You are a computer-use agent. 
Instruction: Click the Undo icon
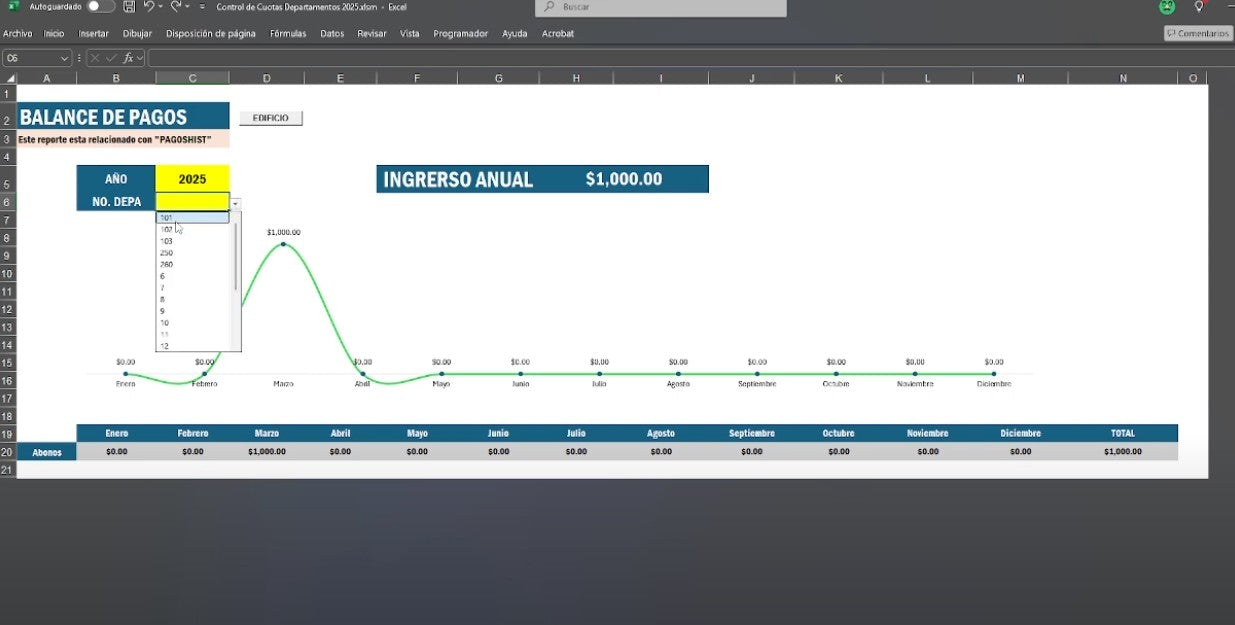coord(150,7)
